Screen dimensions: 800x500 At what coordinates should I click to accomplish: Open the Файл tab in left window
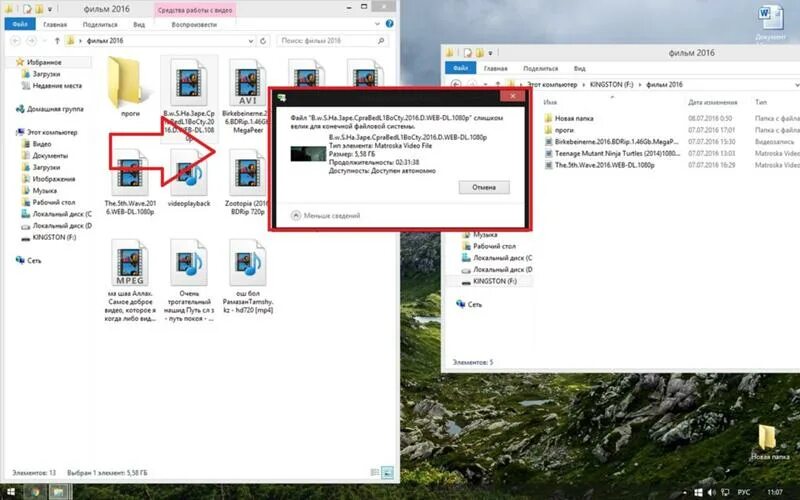tap(20, 24)
